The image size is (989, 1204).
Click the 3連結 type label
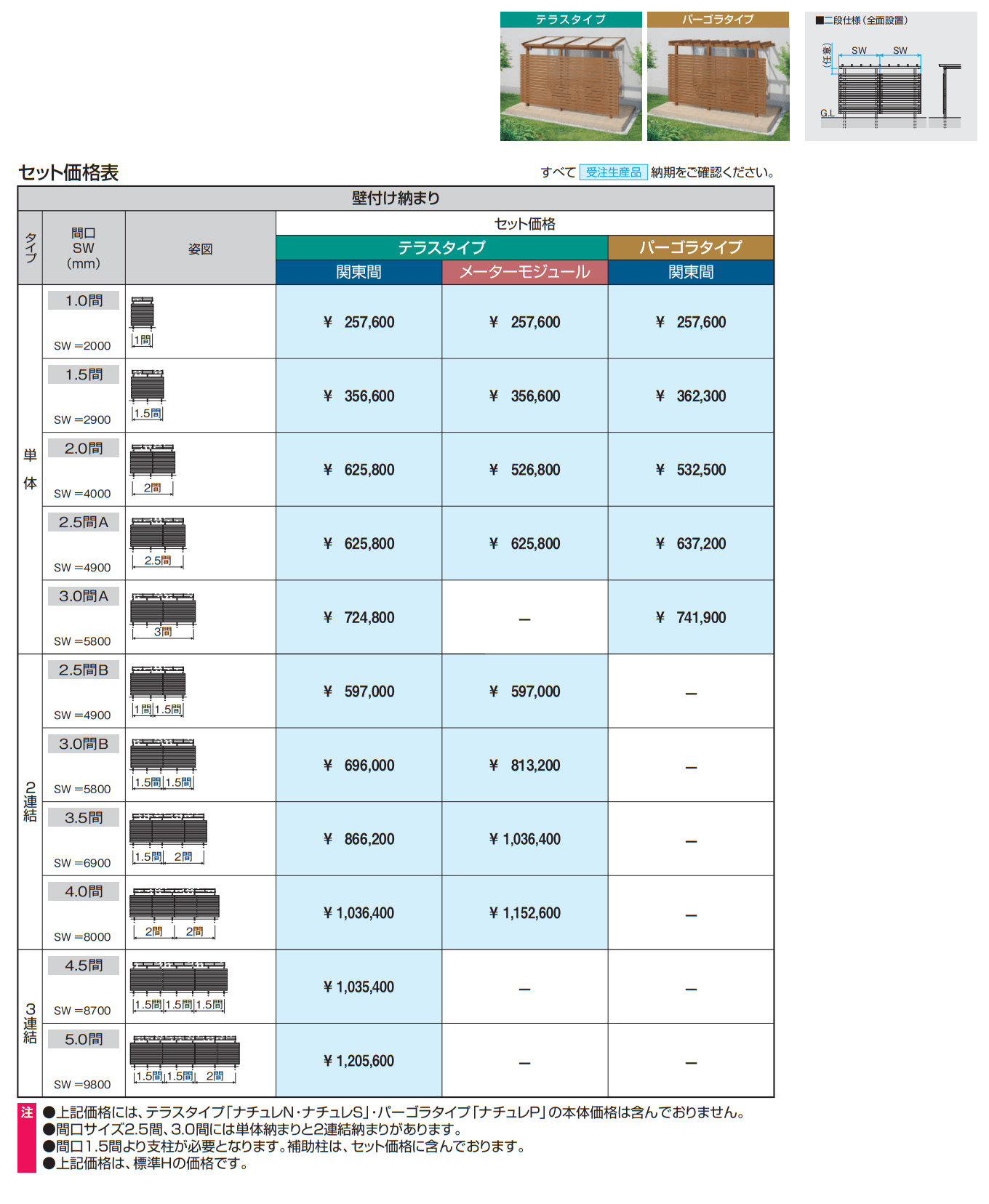(31, 1023)
